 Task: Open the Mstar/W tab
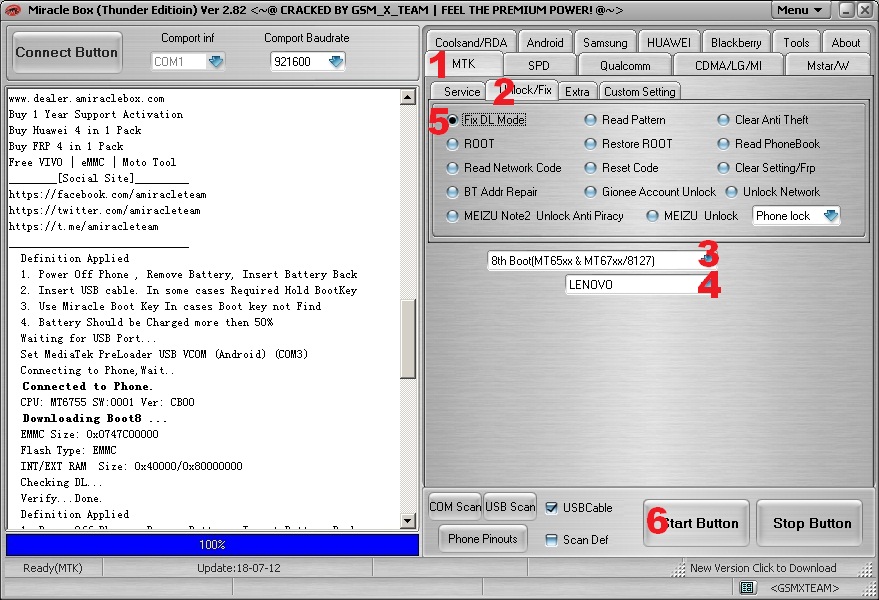828,66
